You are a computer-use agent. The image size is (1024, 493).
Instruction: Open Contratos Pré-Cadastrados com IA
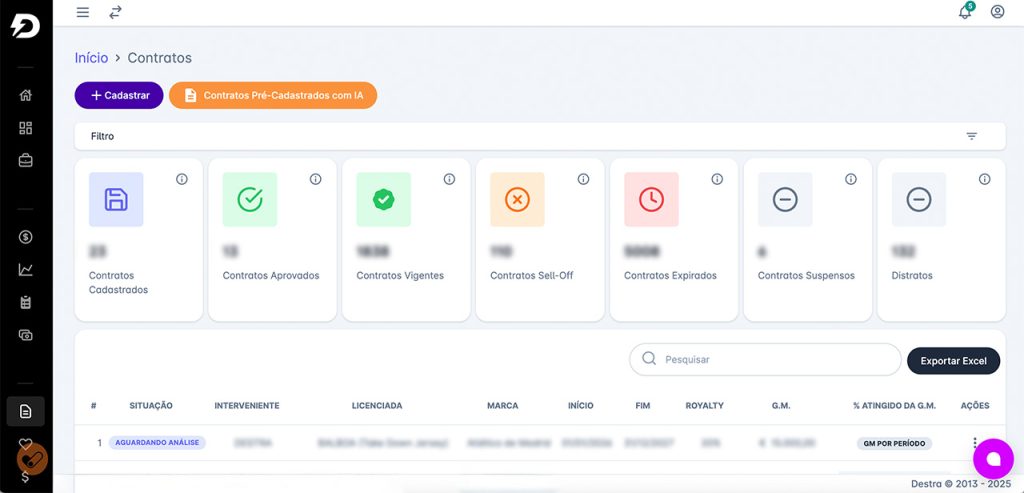[273, 95]
